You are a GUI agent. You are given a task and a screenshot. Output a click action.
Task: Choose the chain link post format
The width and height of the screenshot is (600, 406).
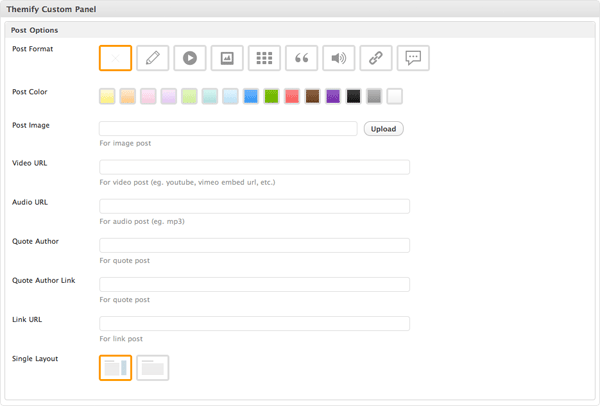pyautogui.click(x=376, y=58)
